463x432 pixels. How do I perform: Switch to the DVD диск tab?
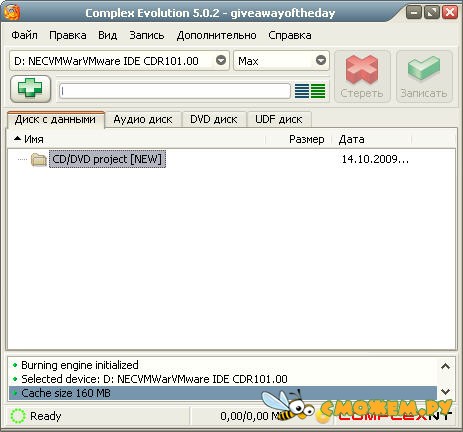[214, 119]
